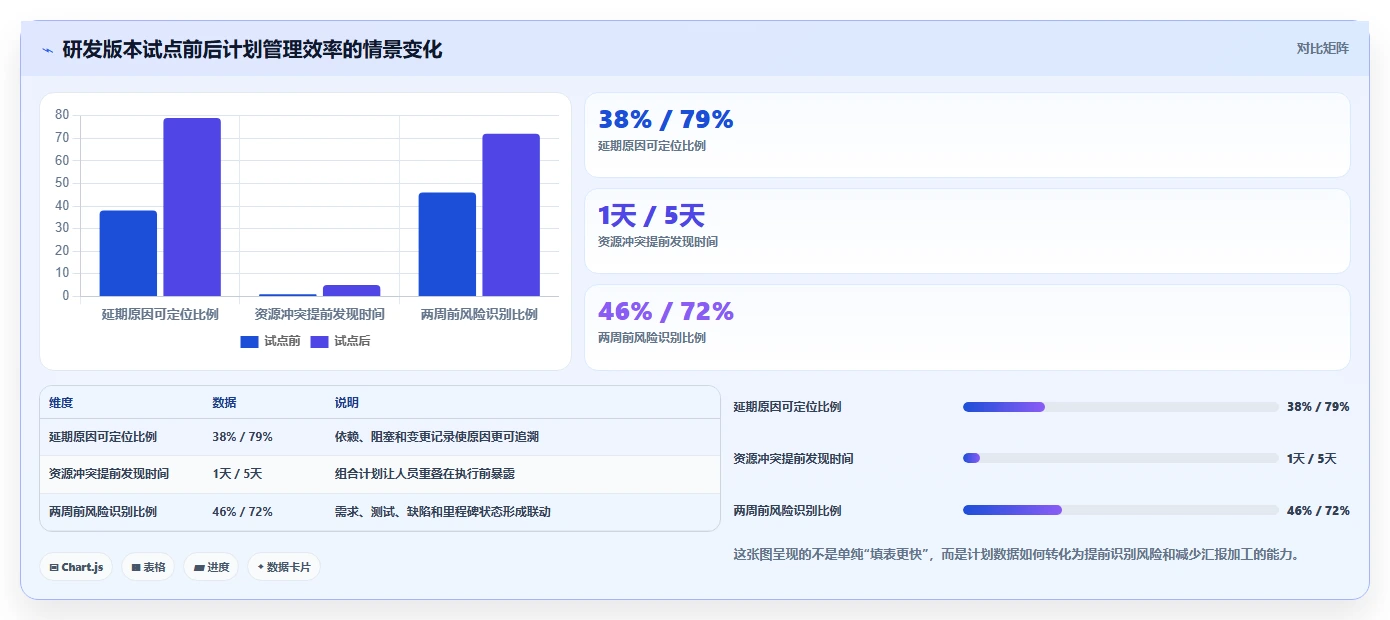The height and width of the screenshot is (620, 1390).
Task: Click the 试点后 bar for 资源冲突提前发现时间
Action: pyautogui.click(x=351, y=290)
